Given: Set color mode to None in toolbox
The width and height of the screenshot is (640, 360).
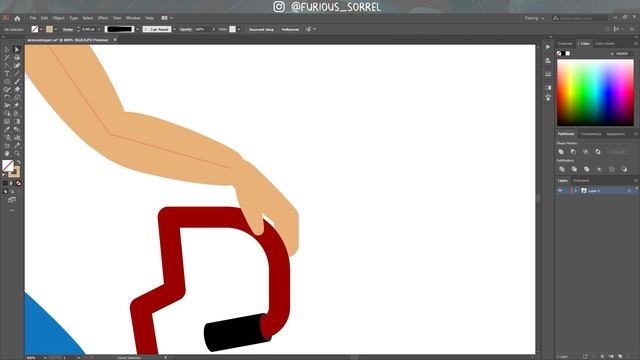Looking at the screenshot, I should [18, 183].
